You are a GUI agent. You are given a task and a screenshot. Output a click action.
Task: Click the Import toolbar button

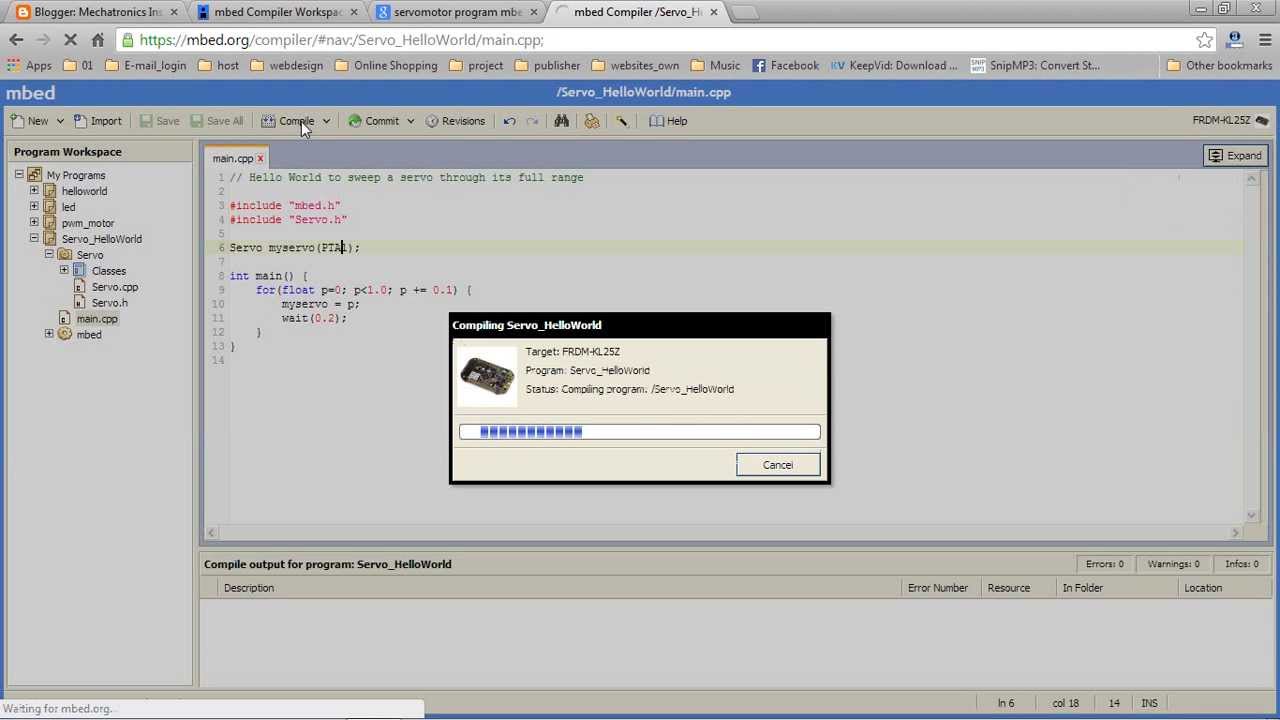97,121
